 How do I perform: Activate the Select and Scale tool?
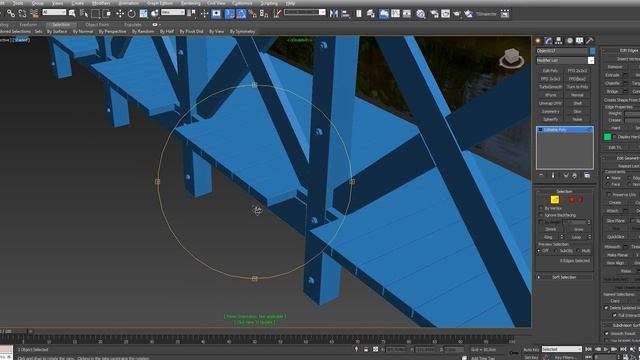[x=143, y=13]
